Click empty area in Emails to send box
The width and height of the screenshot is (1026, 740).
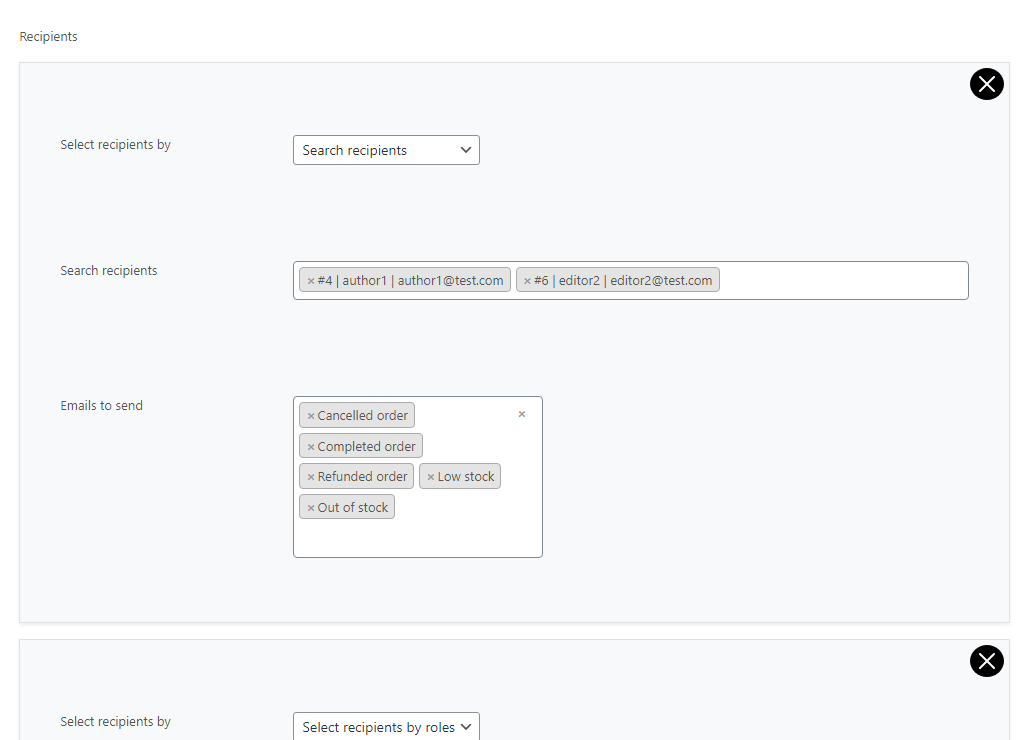click(x=418, y=535)
